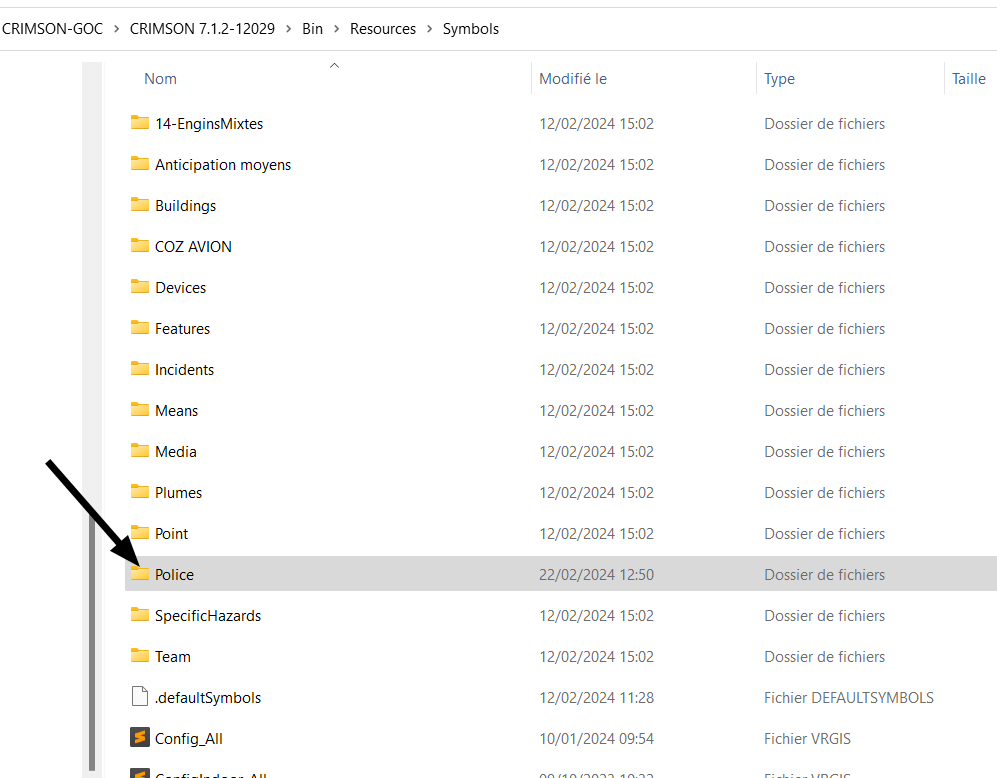
Task: Sort by Modifié le column header
Action: click(x=572, y=79)
